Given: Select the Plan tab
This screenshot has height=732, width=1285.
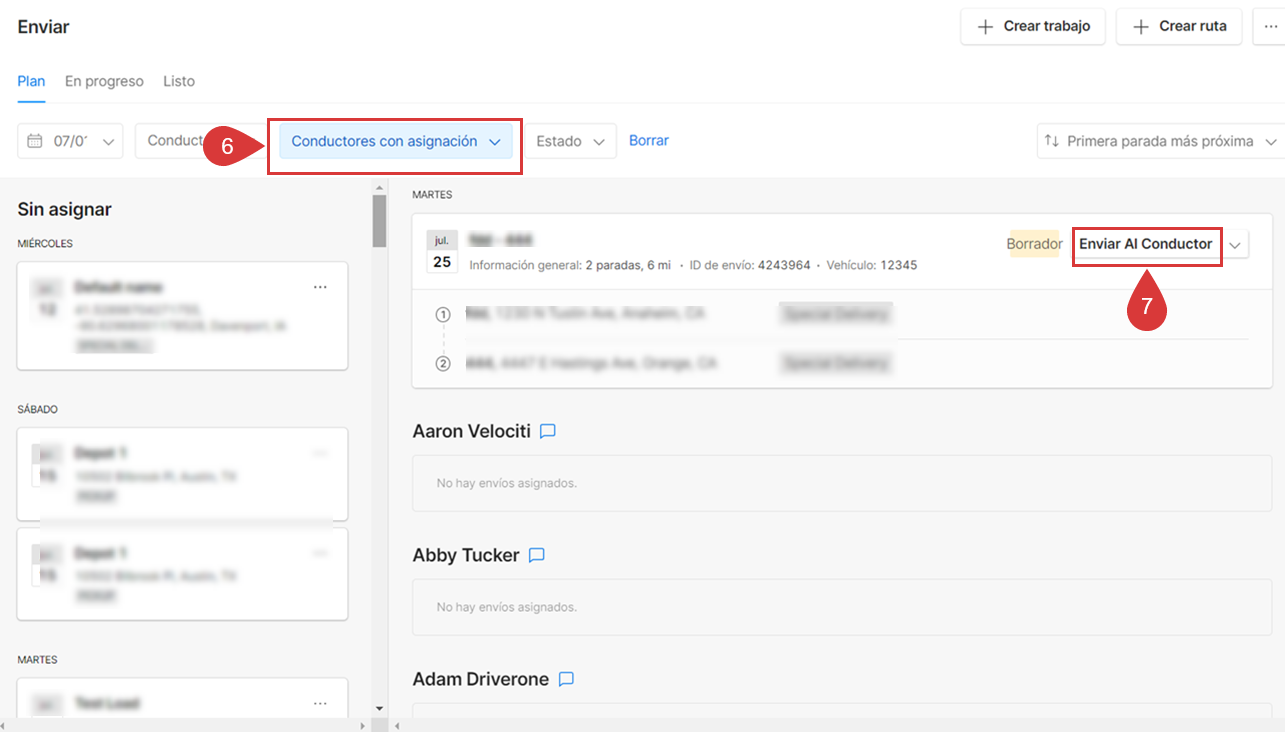Looking at the screenshot, I should pyautogui.click(x=31, y=81).
